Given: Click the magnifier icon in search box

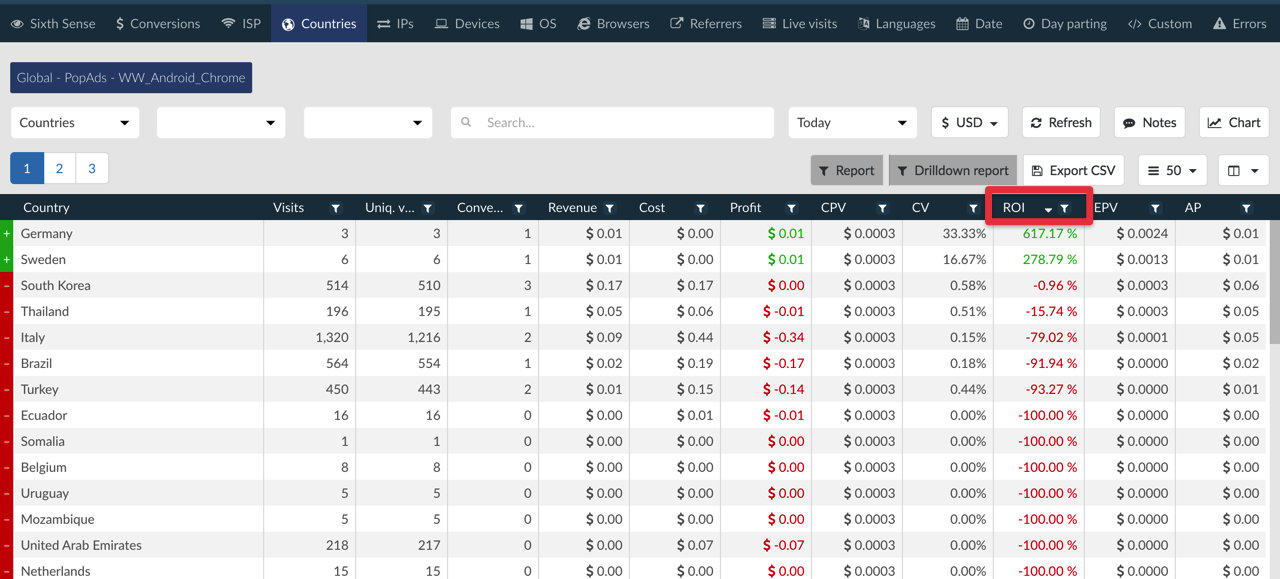Looking at the screenshot, I should (466, 122).
